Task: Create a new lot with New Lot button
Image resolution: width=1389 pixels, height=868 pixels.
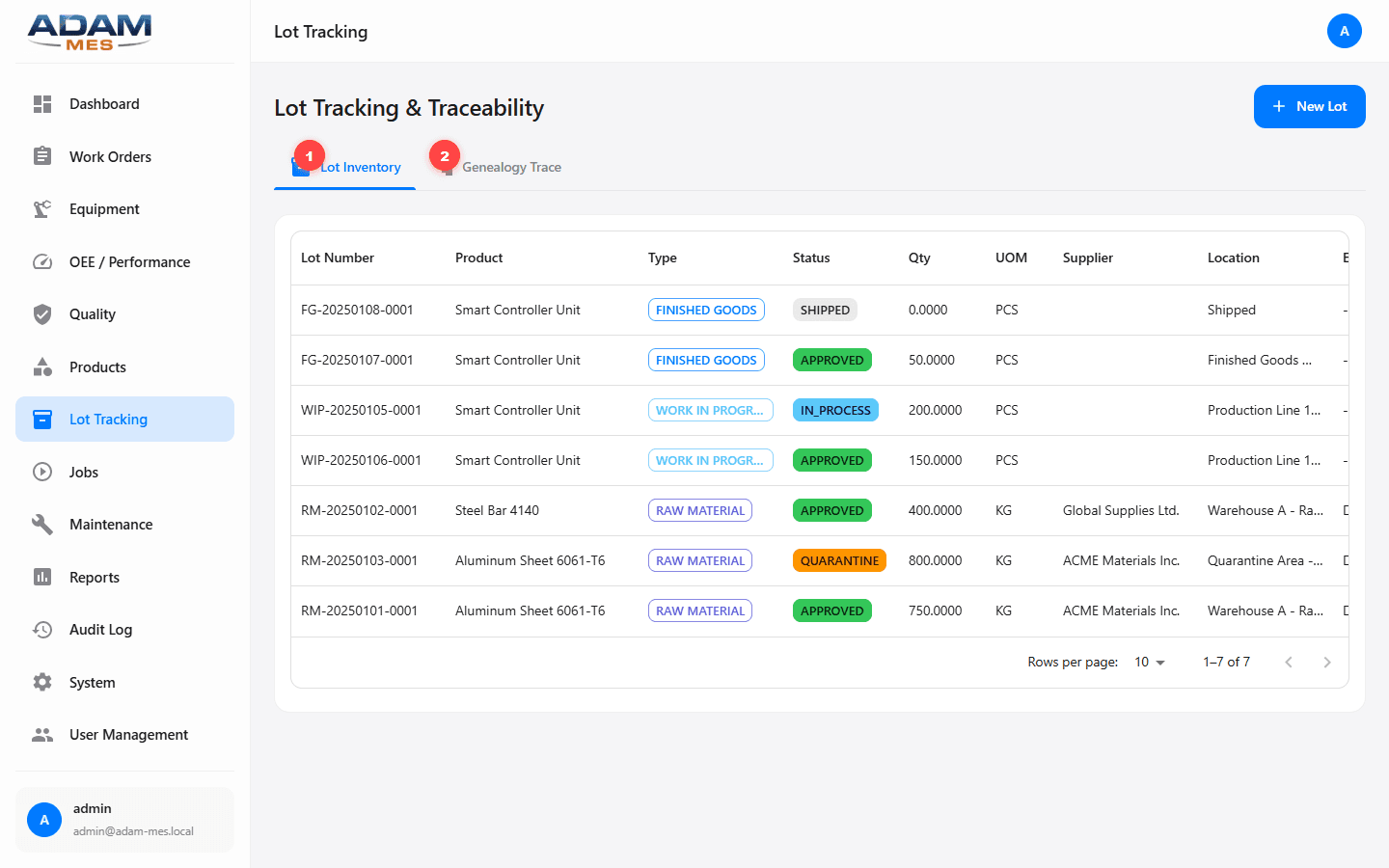Action: pos(1309,106)
